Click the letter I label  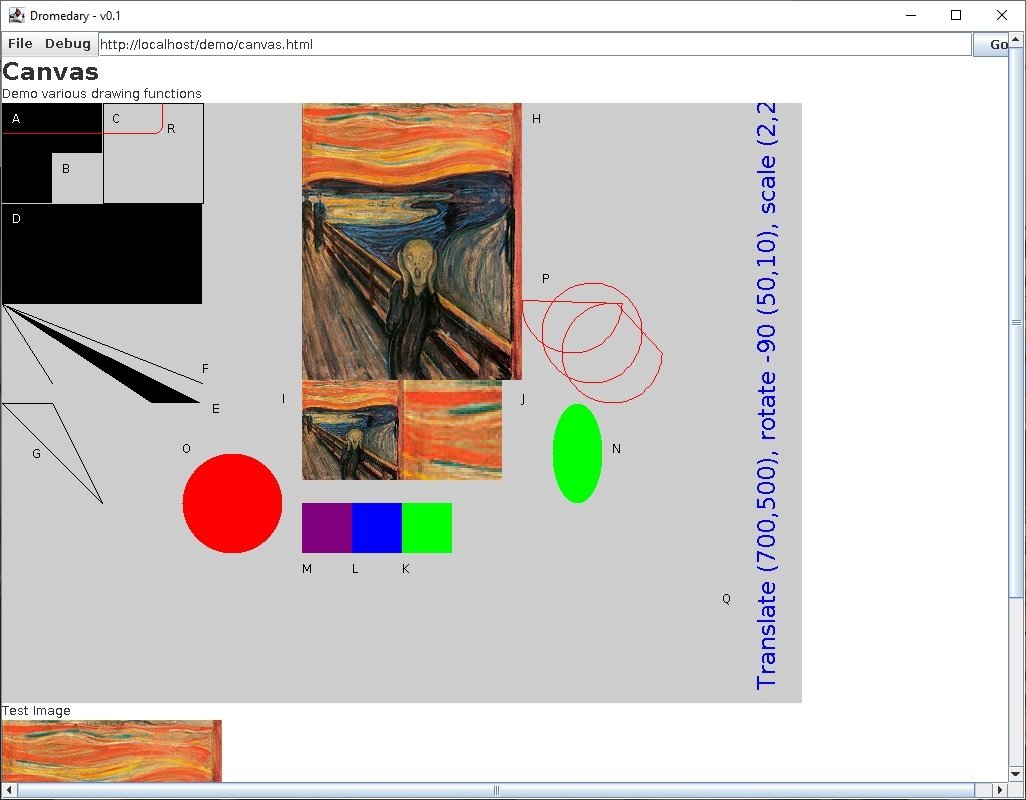(283, 398)
